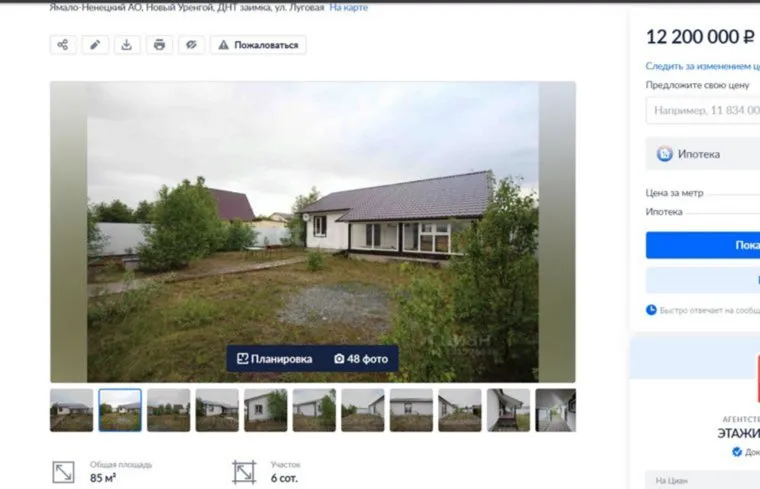Select the third photo thumbnail
Screen dimensions: 760x489
click(x=169, y=410)
